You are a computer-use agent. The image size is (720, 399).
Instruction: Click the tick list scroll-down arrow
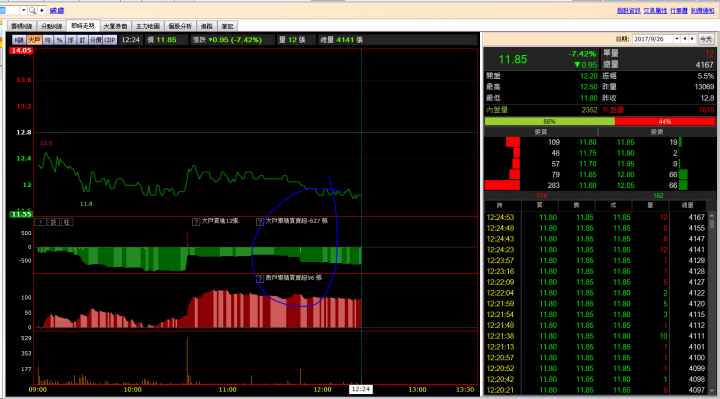(x=712, y=390)
